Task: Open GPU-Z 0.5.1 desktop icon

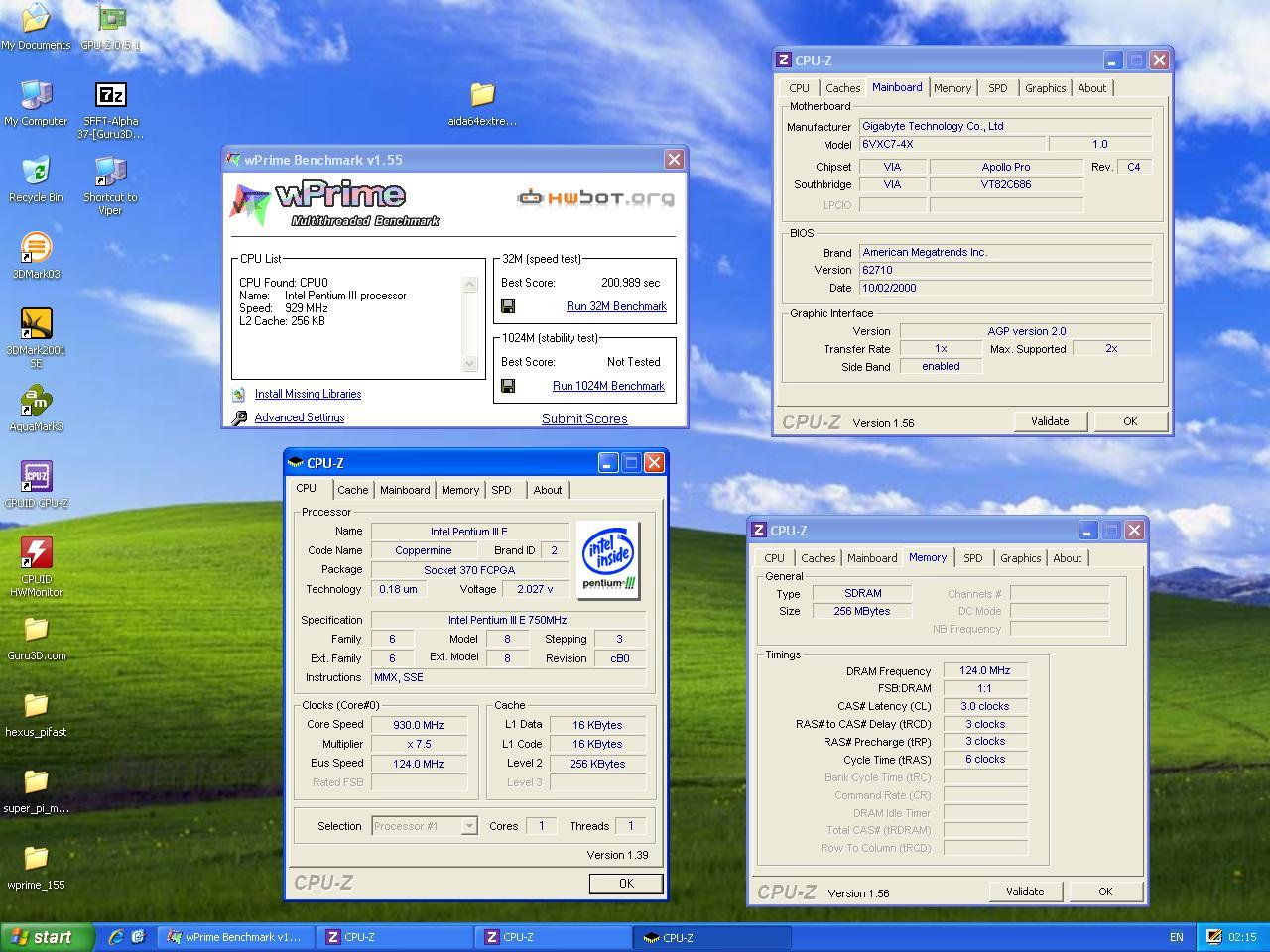Action: (x=110, y=27)
